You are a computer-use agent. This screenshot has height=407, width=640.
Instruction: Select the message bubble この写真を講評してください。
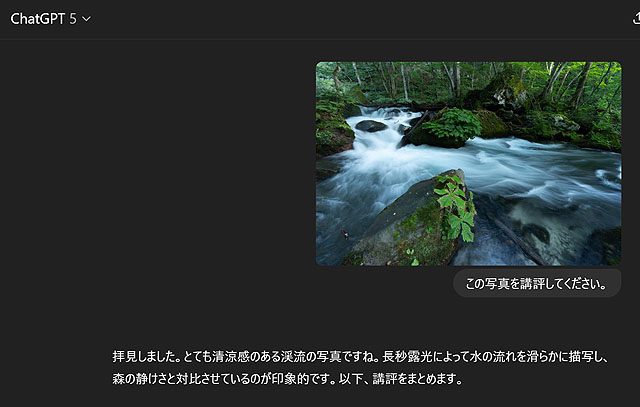537,283
